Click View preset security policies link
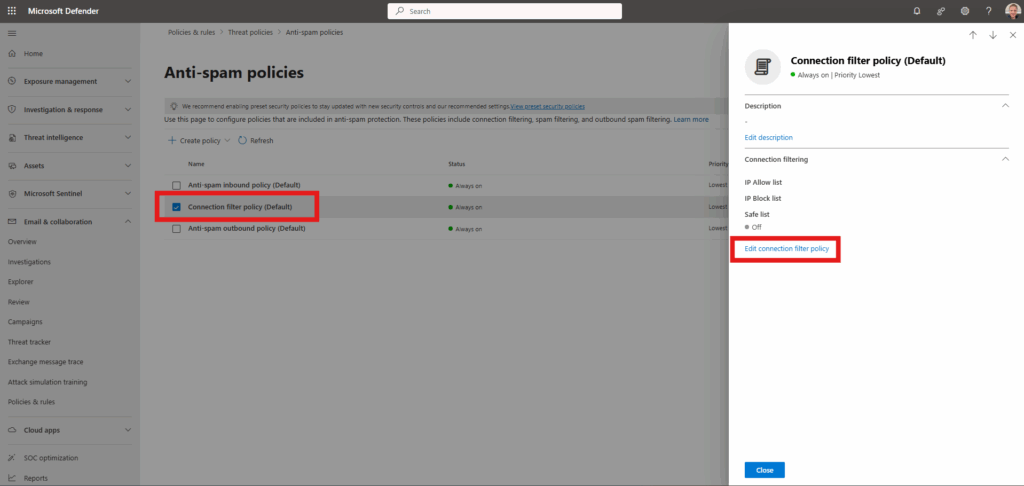This screenshot has height=486, width=1024. click(x=548, y=106)
